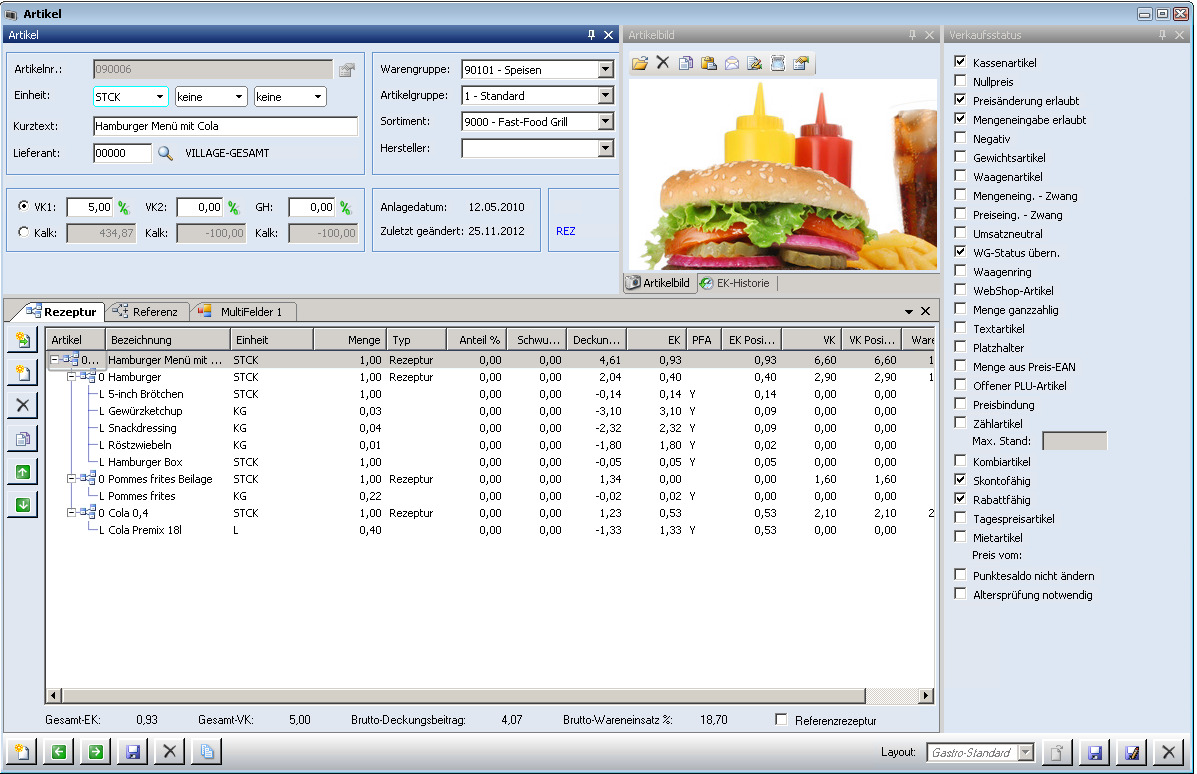Image resolution: width=1197 pixels, height=774 pixels.
Task: Click the supplier search magnifier icon
Action: click(166, 153)
